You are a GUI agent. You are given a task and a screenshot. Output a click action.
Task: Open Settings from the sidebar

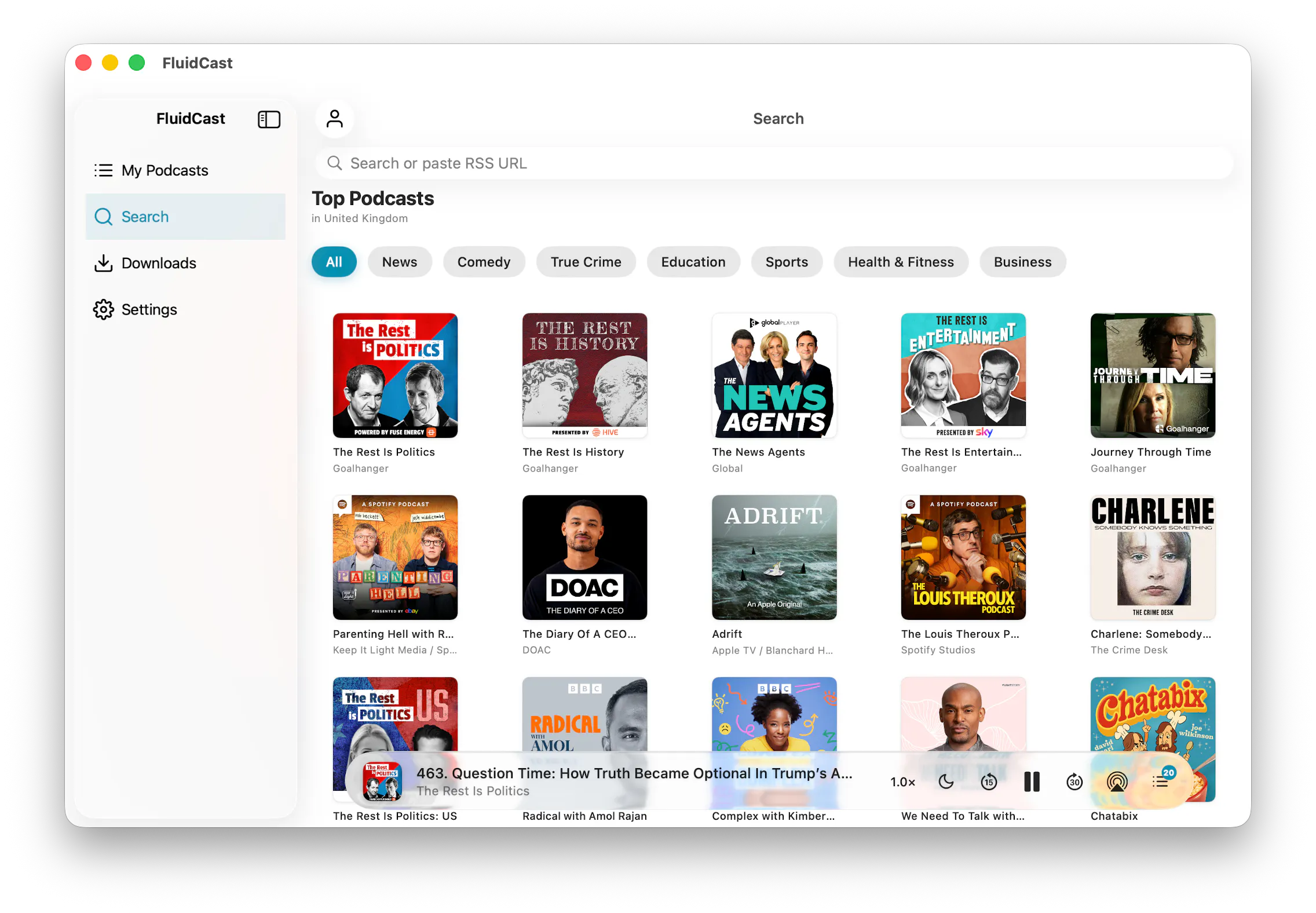(x=185, y=309)
